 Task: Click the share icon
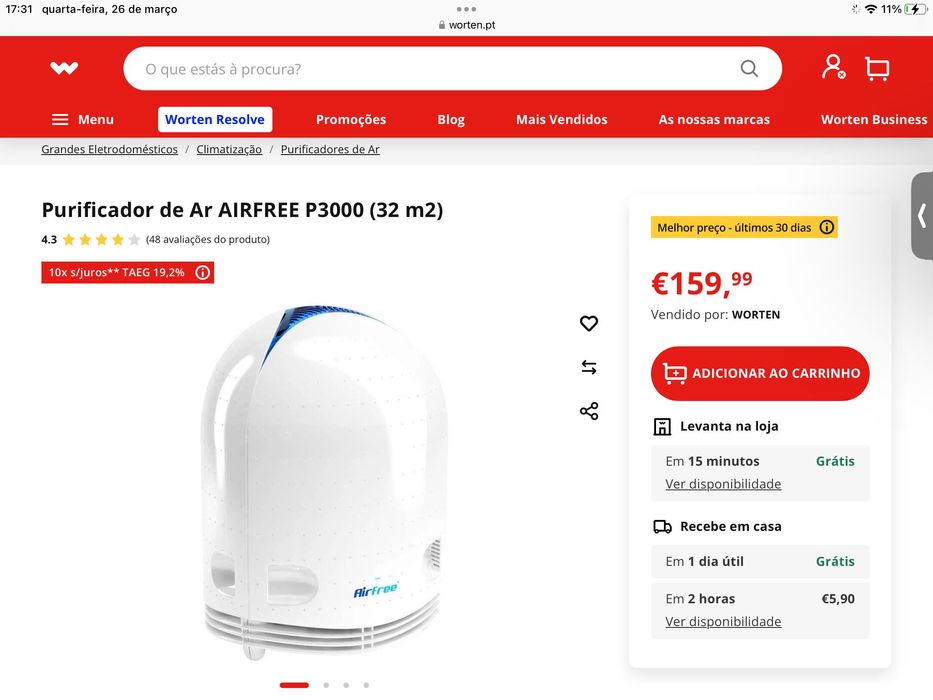pos(588,411)
